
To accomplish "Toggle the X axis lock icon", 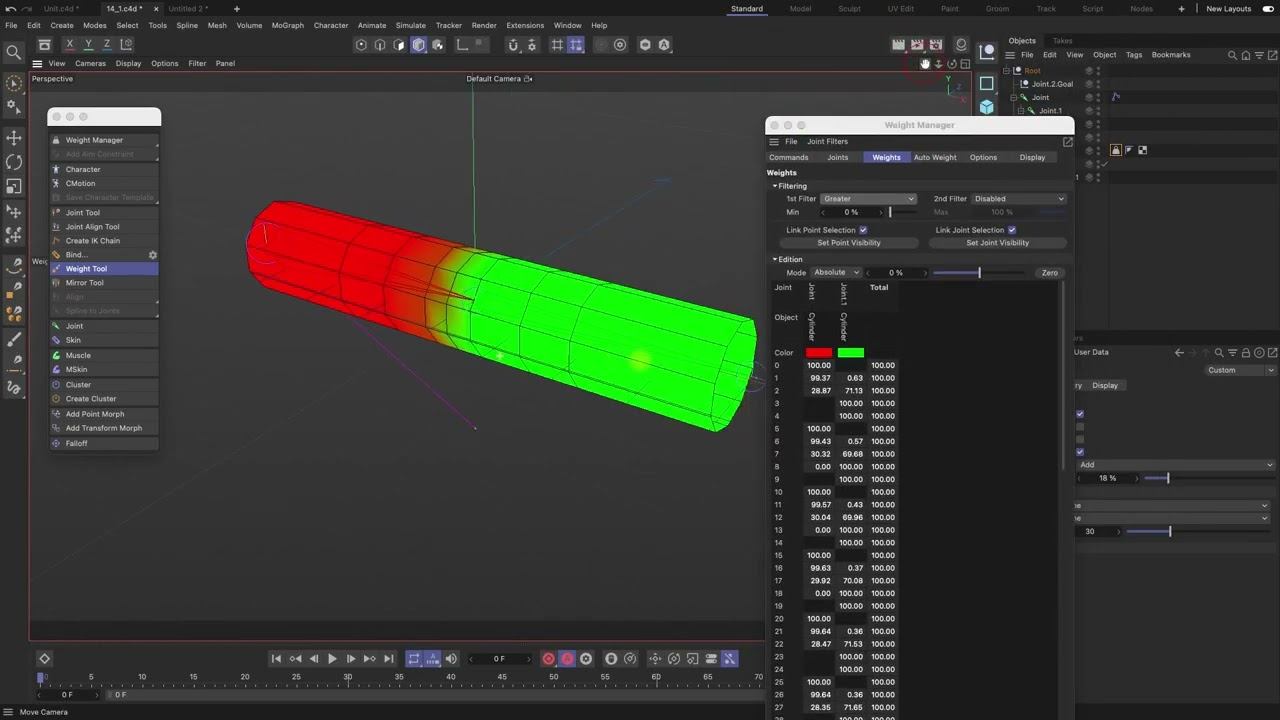I will click(69, 45).
